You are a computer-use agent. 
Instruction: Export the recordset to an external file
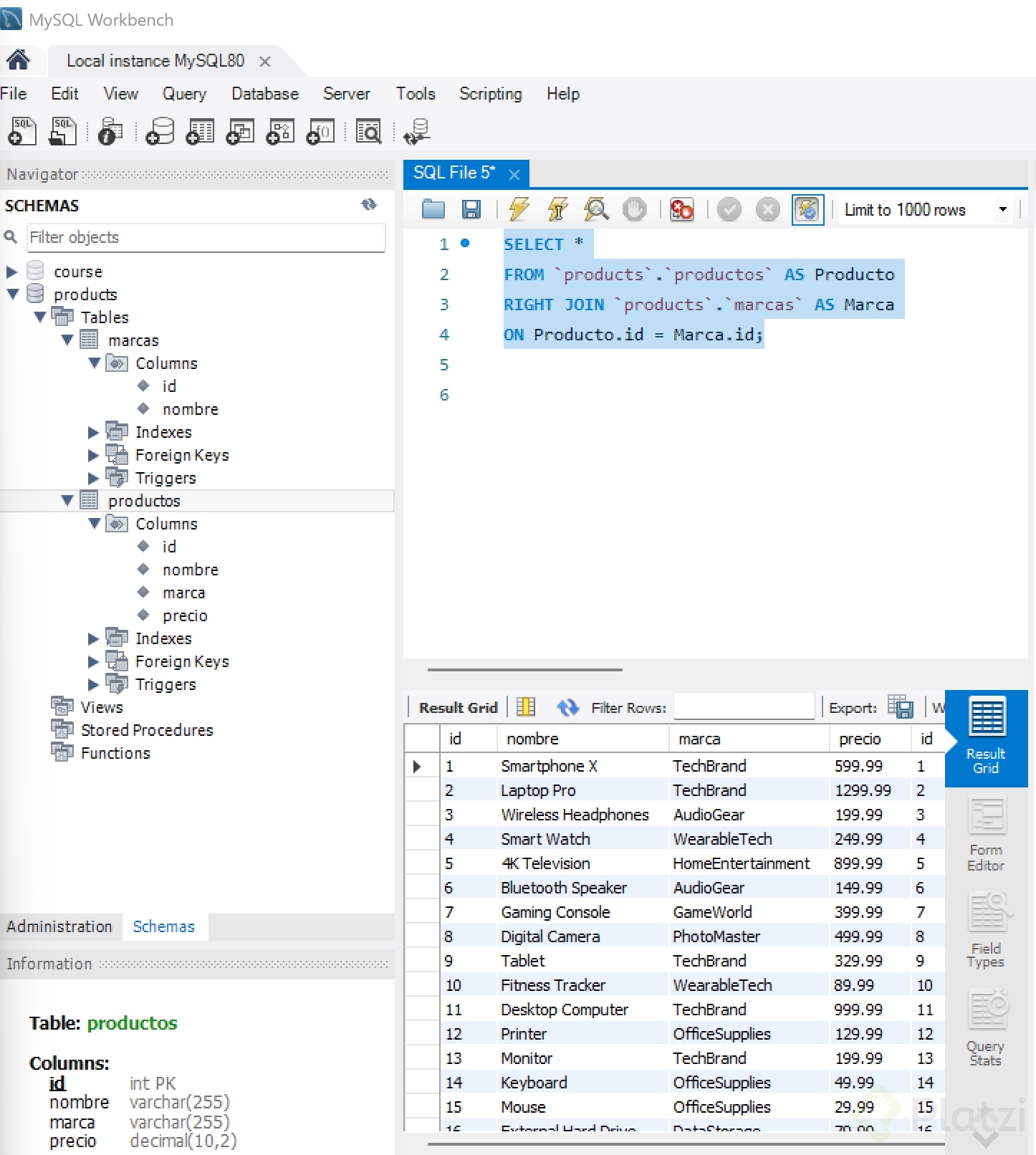pyautogui.click(x=901, y=707)
